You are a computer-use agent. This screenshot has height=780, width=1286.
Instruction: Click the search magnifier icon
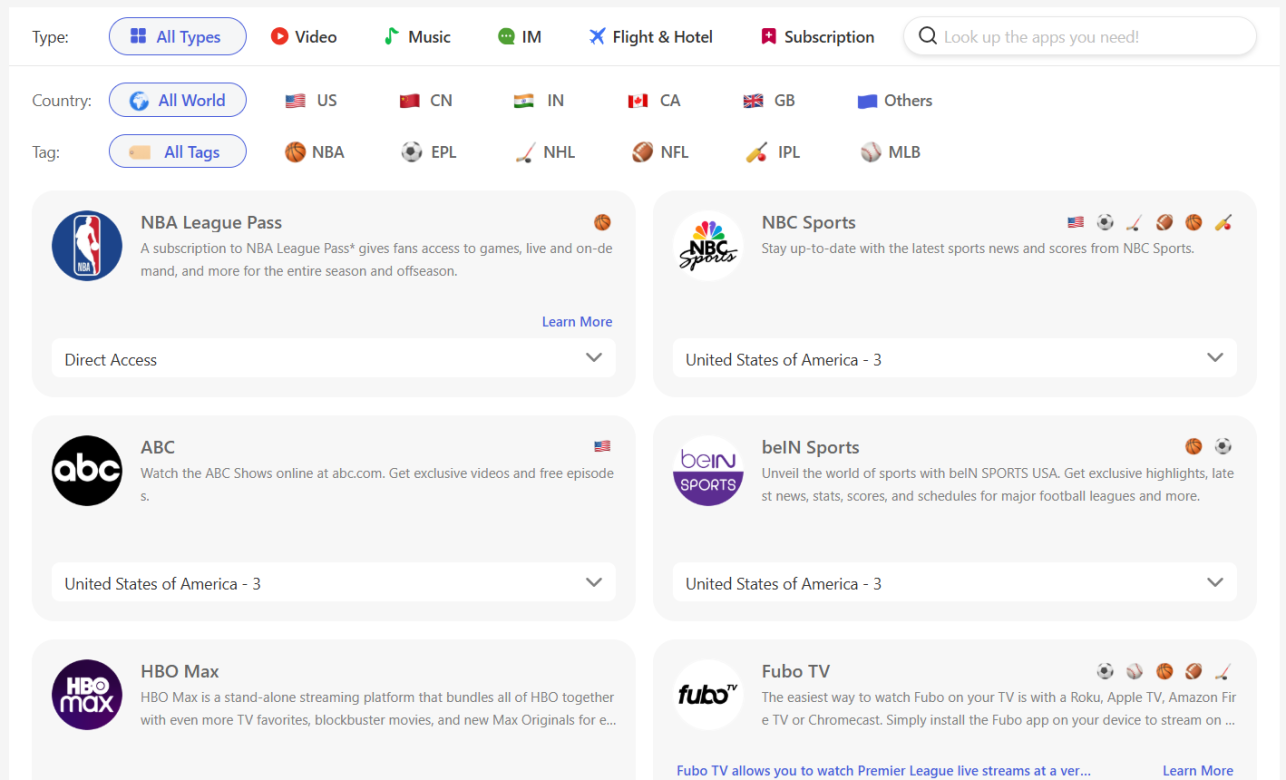click(927, 37)
